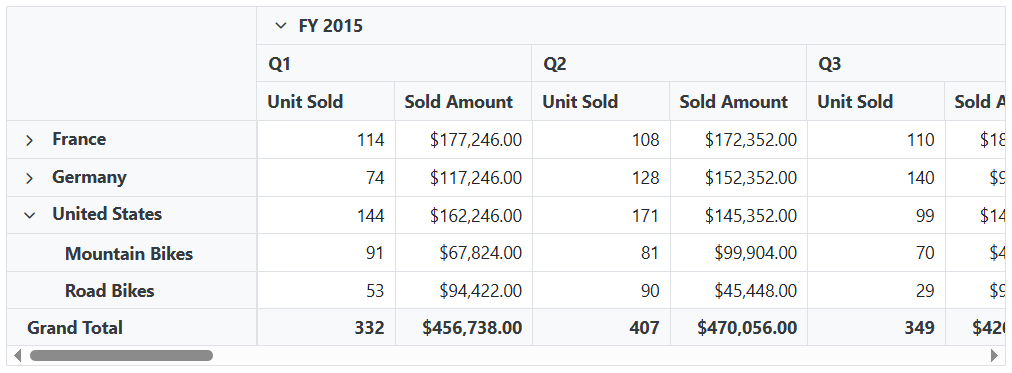Click the cell $177,246.00

click(463, 139)
